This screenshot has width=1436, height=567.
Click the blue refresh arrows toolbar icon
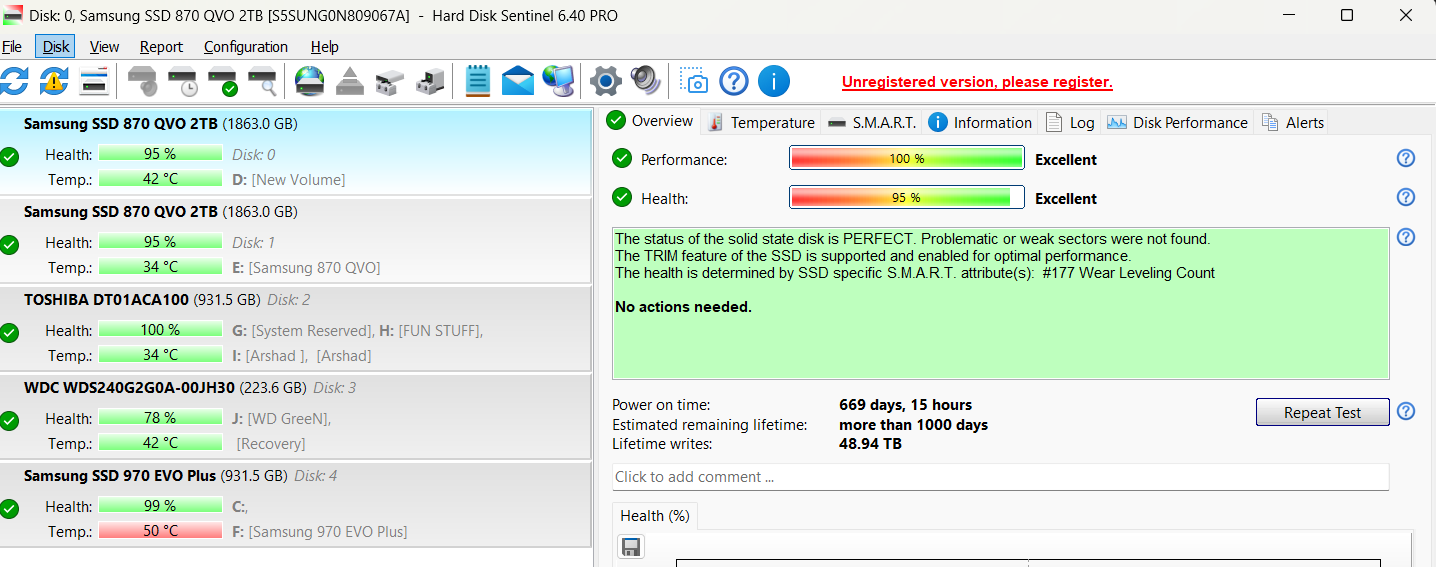[x=14, y=81]
